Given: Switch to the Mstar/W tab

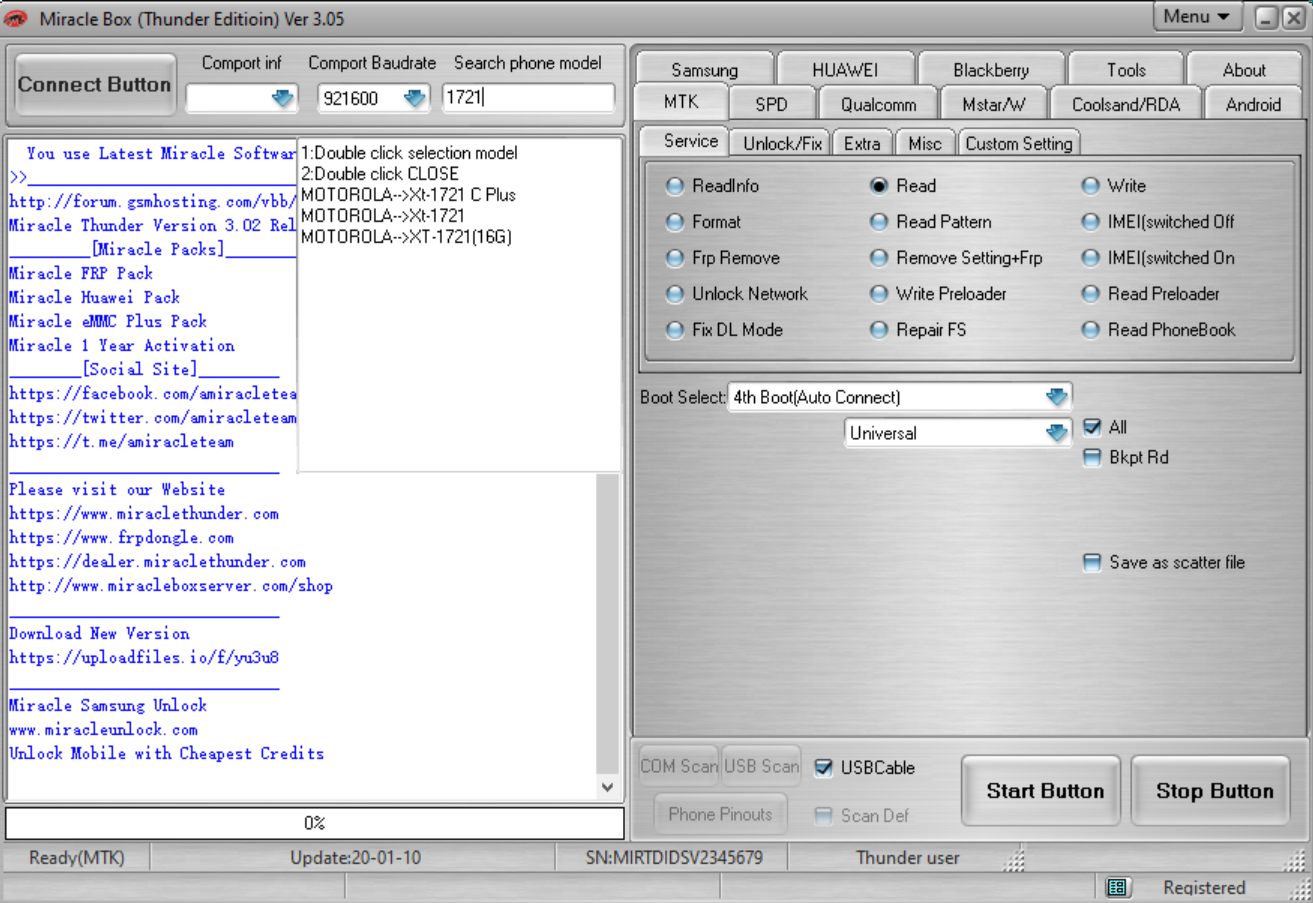Looking at the screenshot, I should point(994,104).
